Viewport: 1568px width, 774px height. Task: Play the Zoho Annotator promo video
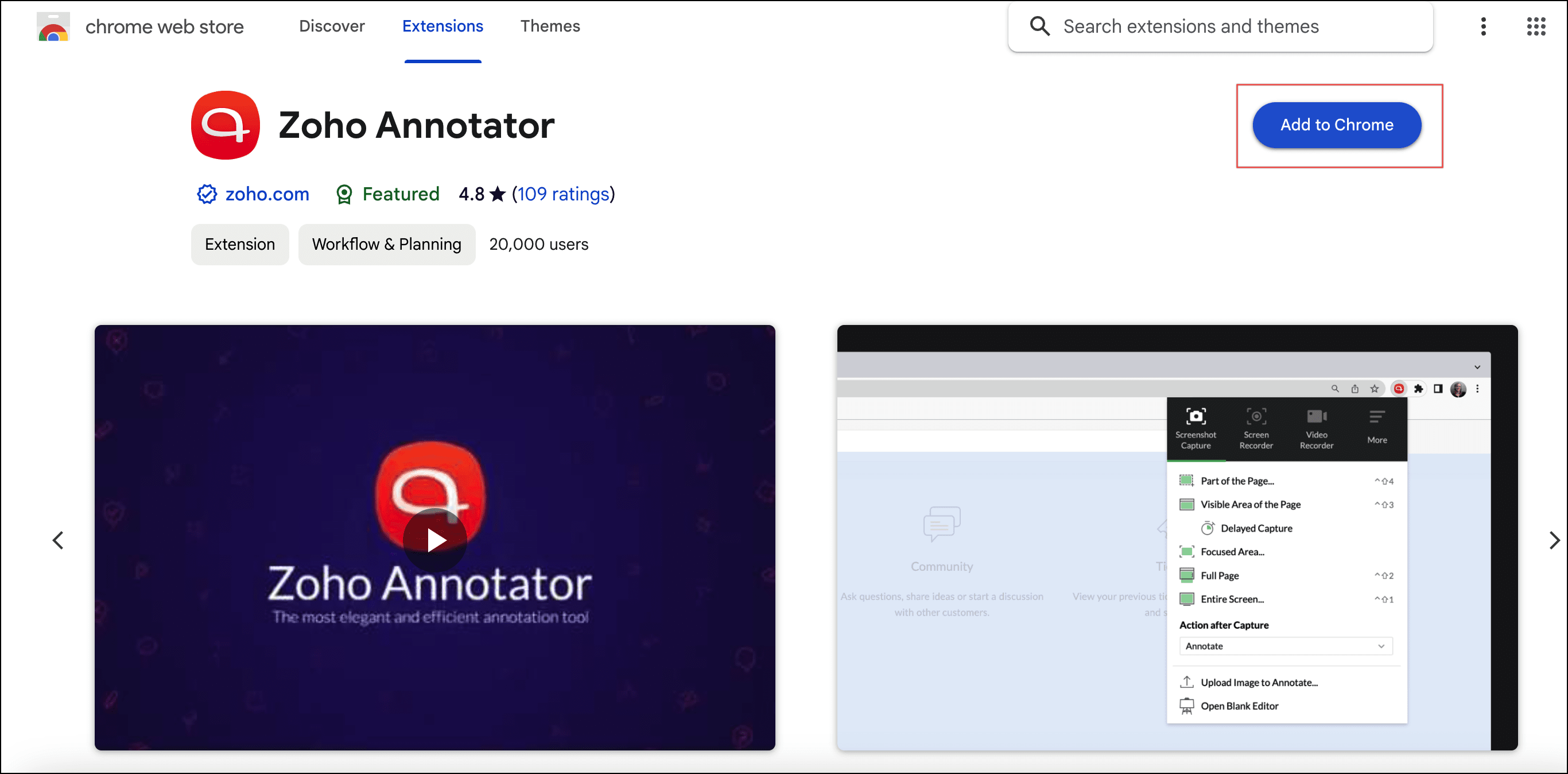click(434, 540)
